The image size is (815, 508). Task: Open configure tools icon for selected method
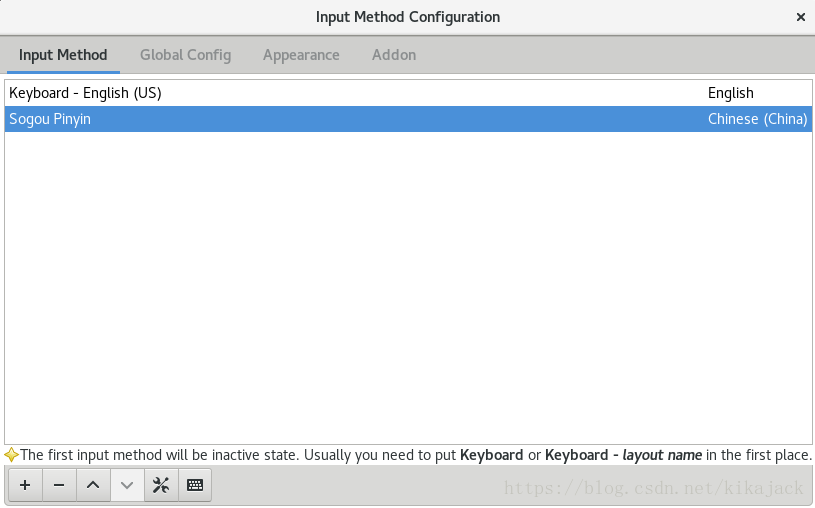[x=161, y=485]
